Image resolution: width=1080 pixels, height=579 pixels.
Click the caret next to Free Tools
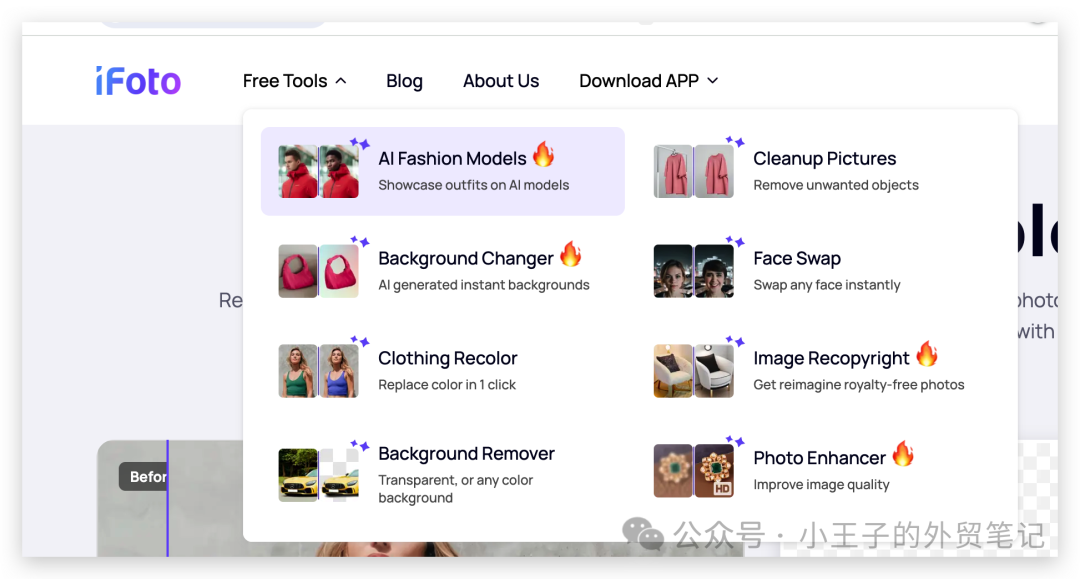(340, 81)
